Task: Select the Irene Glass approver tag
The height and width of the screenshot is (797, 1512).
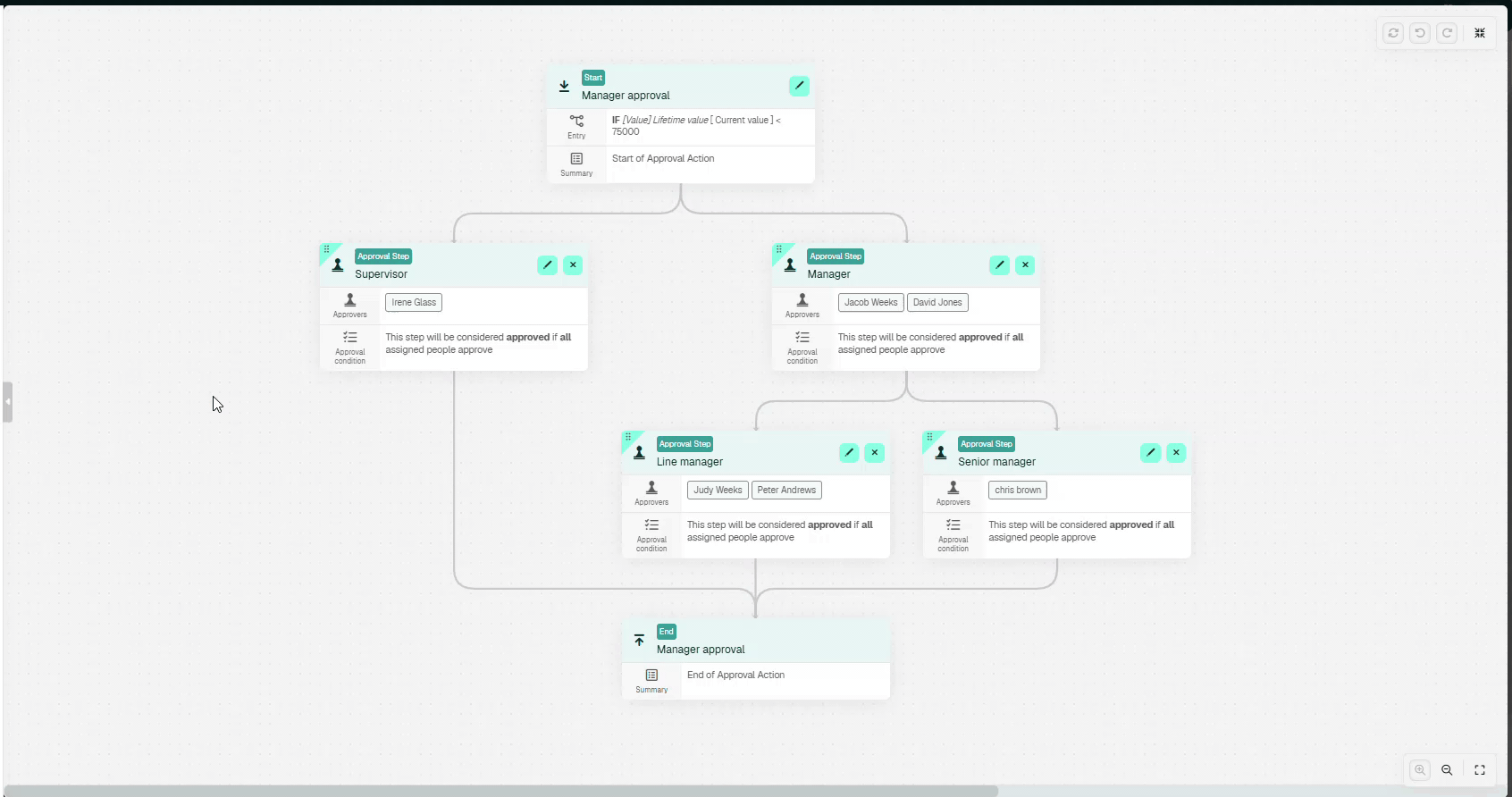Action: click(414, 302)
